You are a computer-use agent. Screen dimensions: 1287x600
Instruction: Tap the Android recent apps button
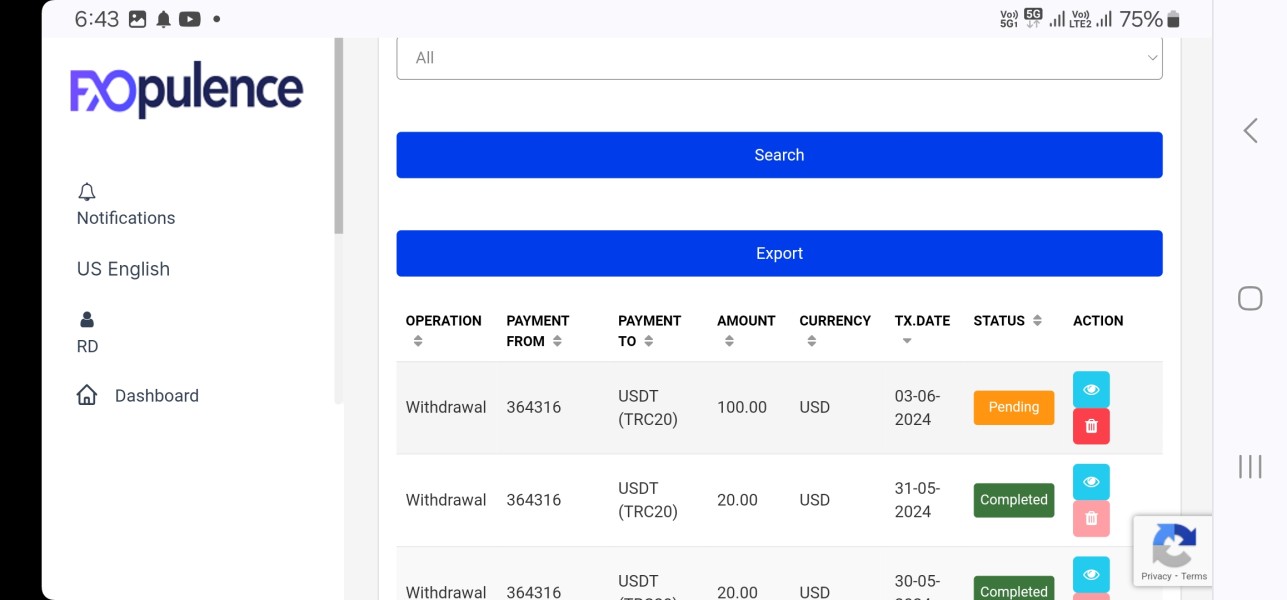pos(1250,466)
